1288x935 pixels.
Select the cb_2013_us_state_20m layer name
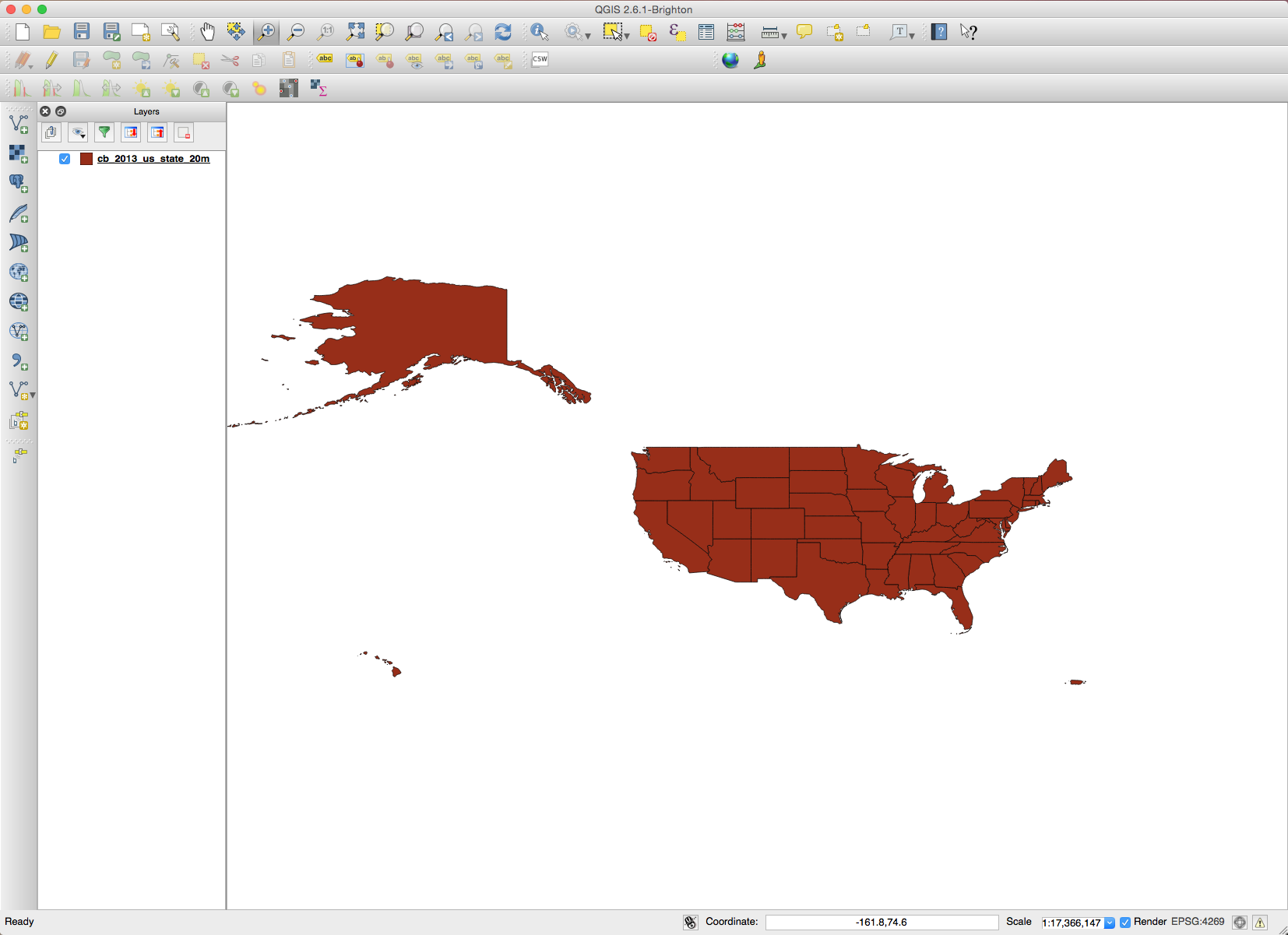(x=153, y=159)
